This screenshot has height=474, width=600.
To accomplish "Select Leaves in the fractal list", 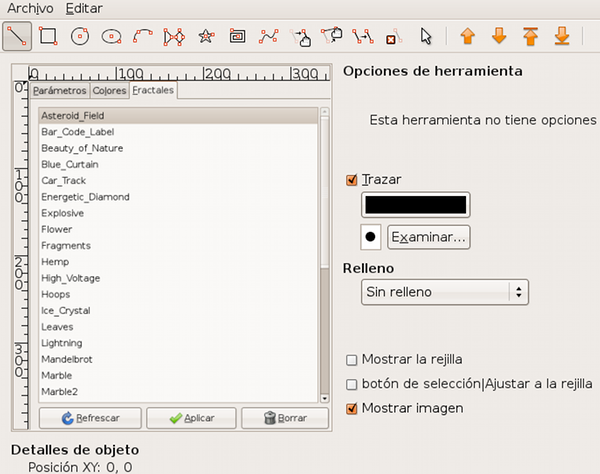I will click(x=178, y=327).
